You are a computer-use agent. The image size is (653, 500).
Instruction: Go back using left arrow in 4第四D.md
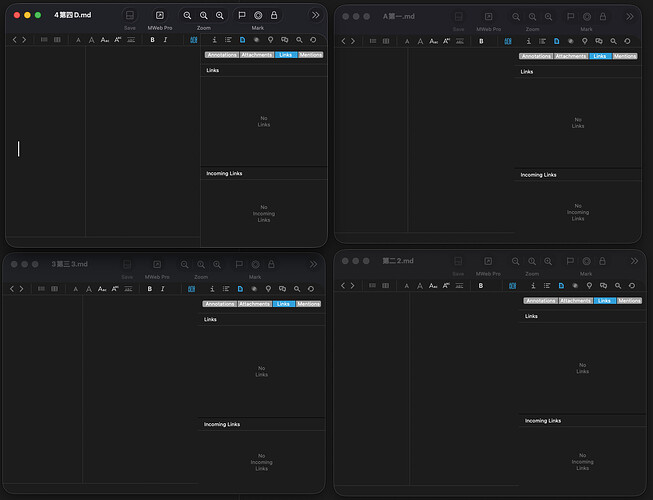[x=13, y=40]
